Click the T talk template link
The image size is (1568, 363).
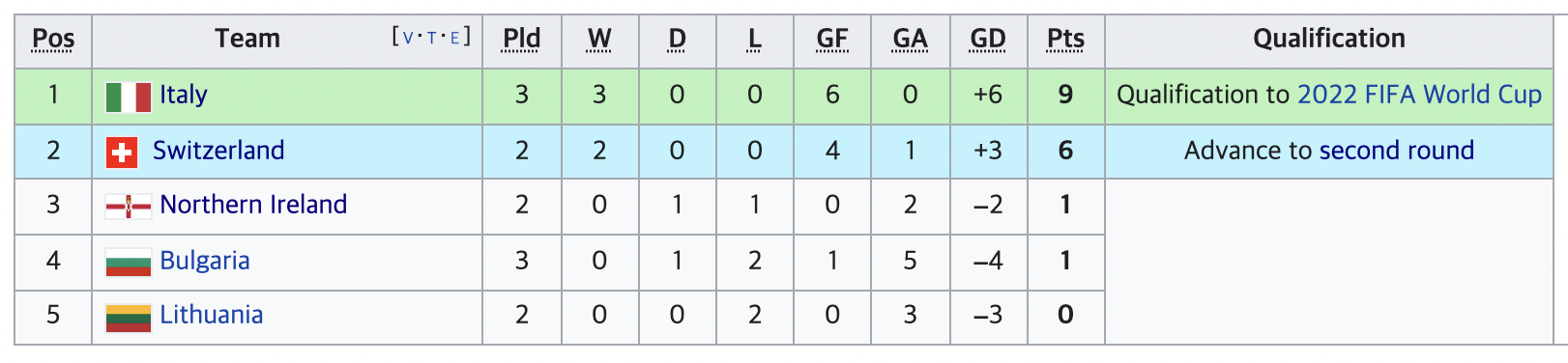click(x=431, y=38)
